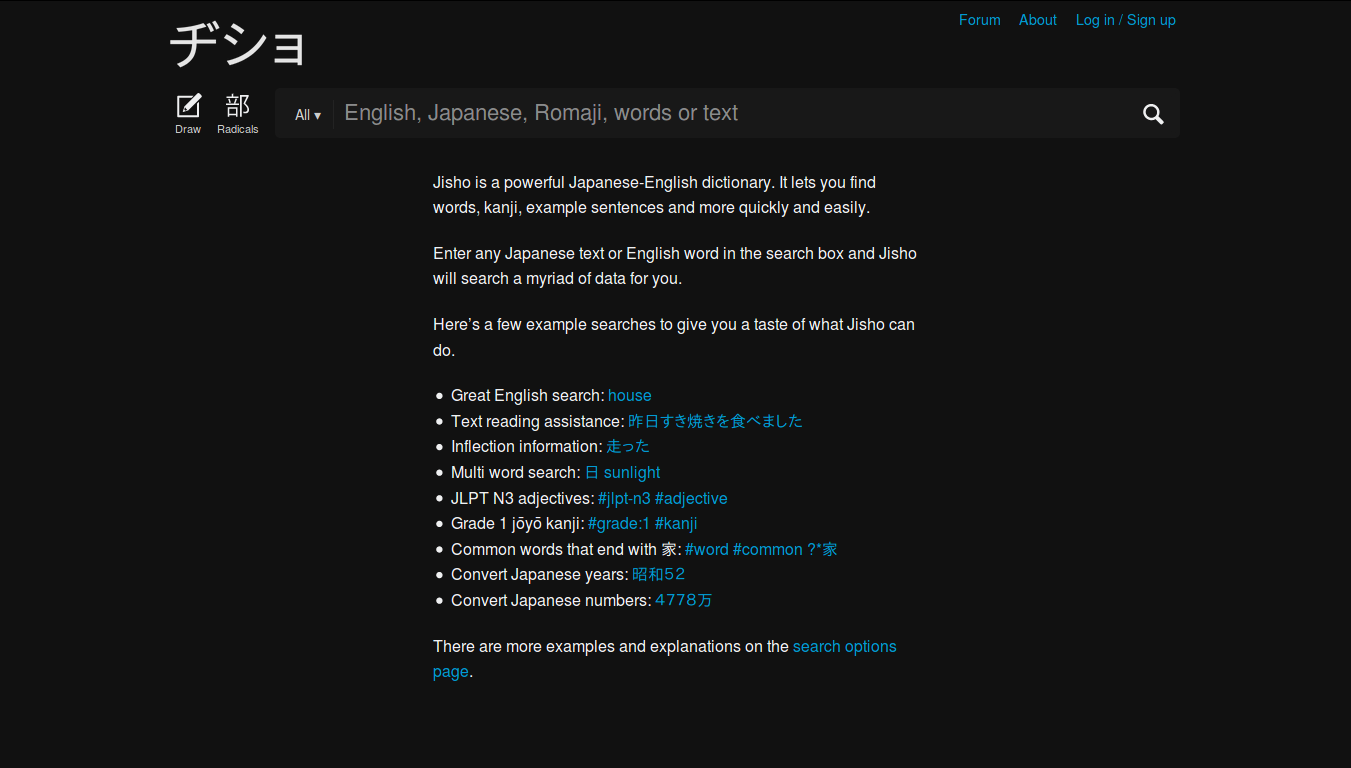Viewport: 1351px width, 768px height.
Task: Convert the Japanese number 4778万
Action: [684, 600]
